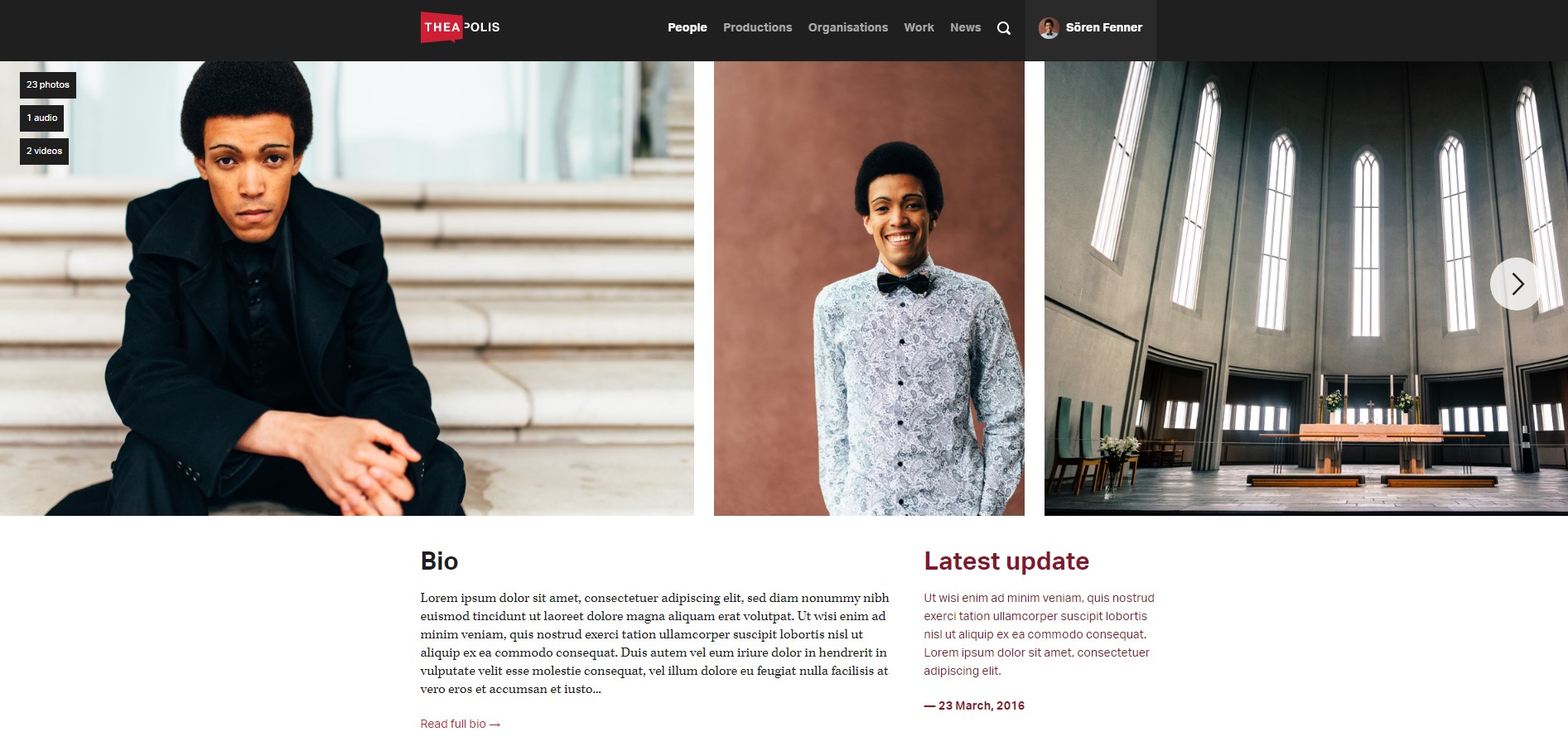Screen dimensions: 1568x751
Task: Open the Work section
Action: coord(919,27)
